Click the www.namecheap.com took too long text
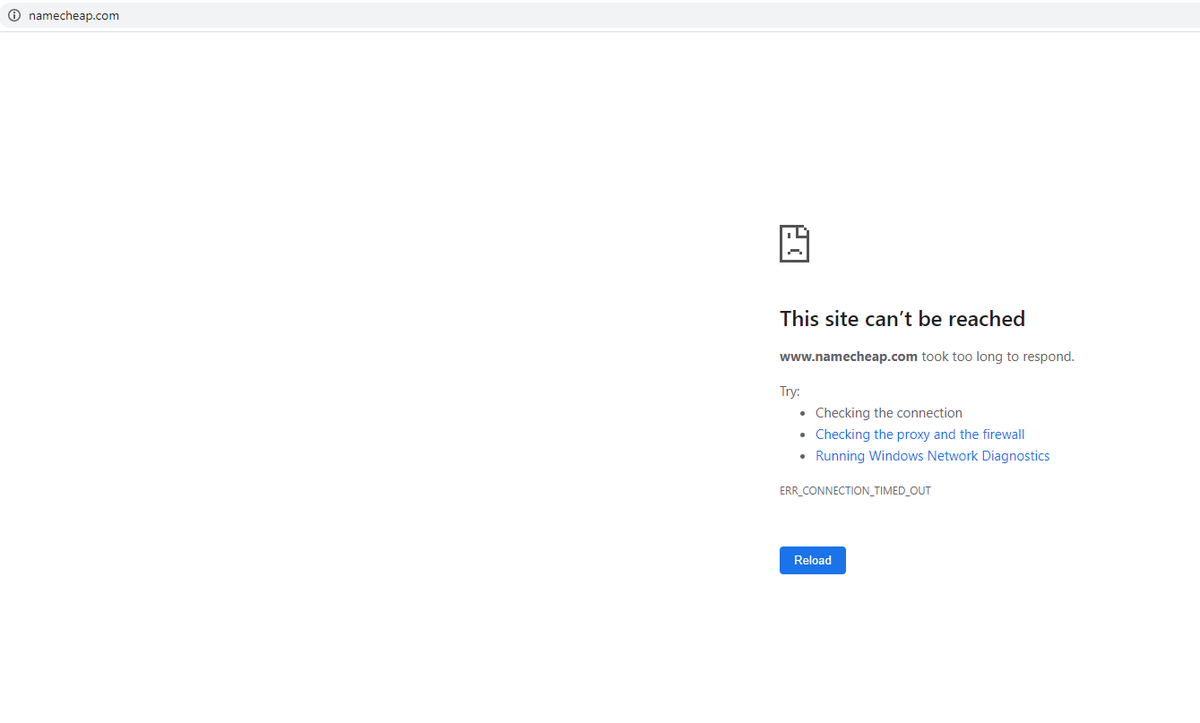The width and height of the screenshot is (1200, 723). click(x=927, y=356)
